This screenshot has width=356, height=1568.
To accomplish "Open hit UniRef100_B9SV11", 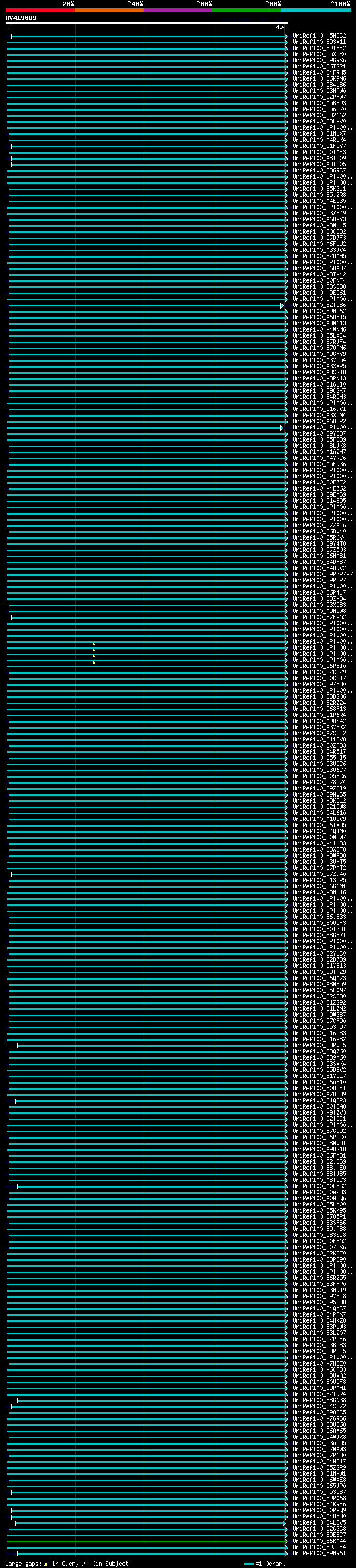I will point(319,42).
